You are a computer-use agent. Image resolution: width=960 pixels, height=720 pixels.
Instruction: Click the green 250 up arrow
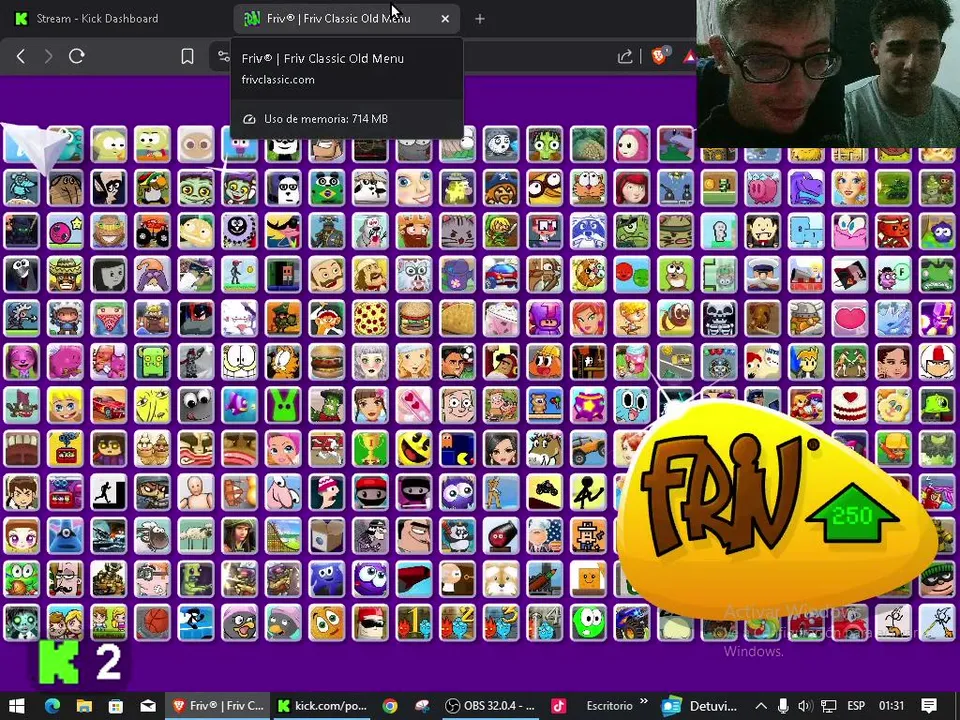852,513
